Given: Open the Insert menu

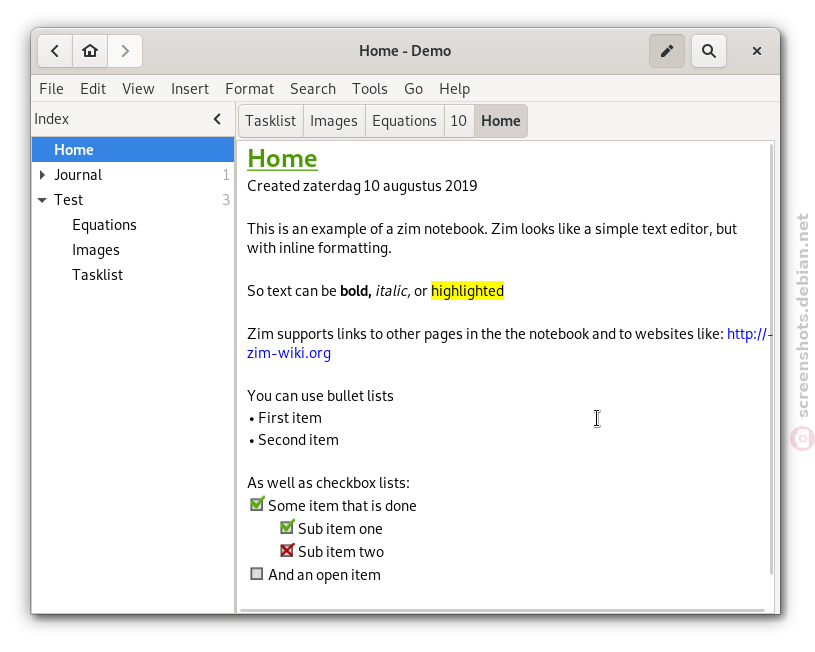Looking at the screenshot, I should click(x=190, y=89).
